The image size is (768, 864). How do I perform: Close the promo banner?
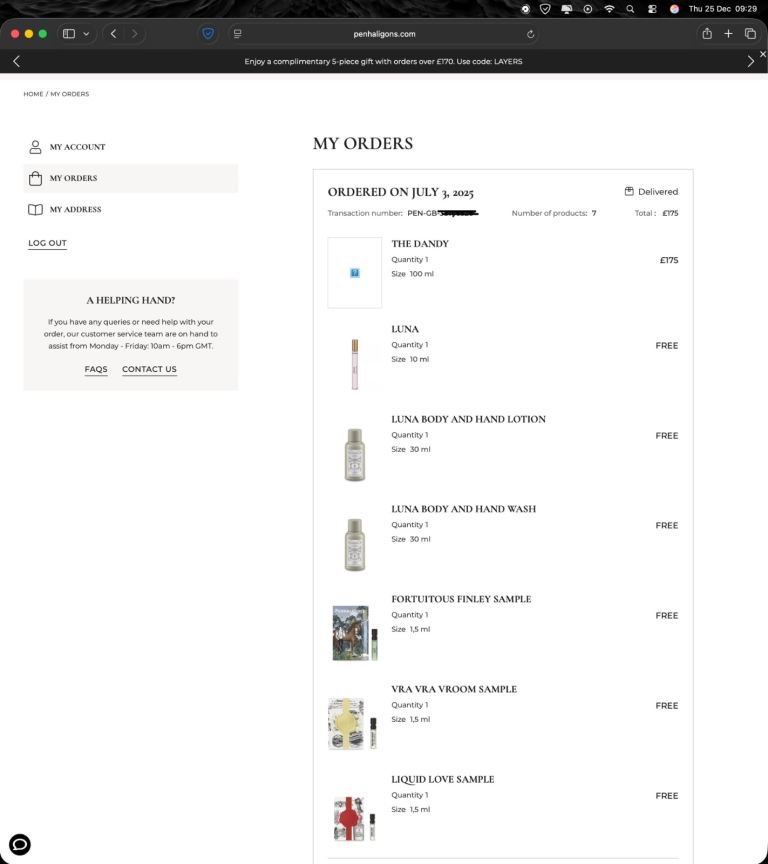click(763, 54)
